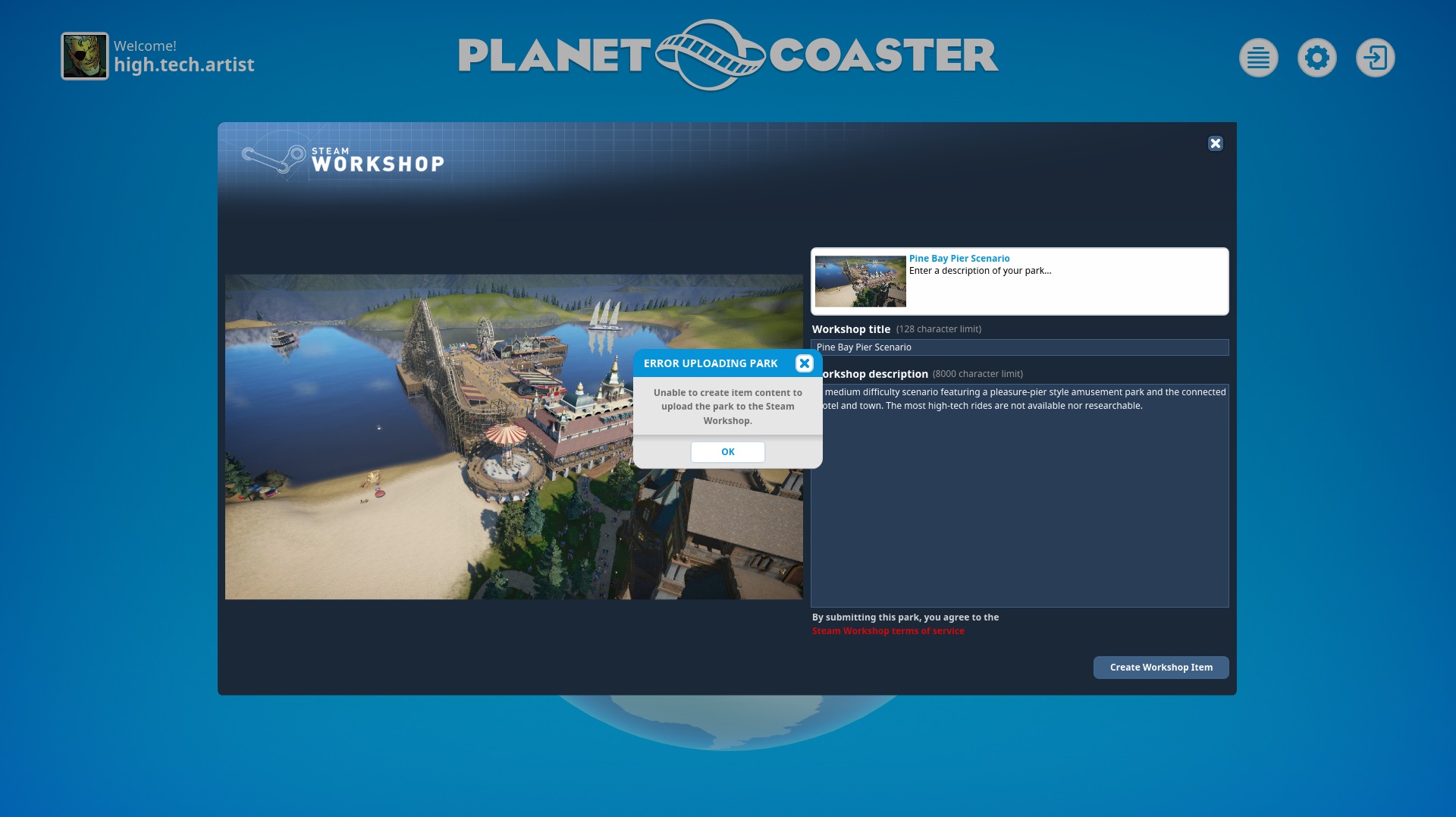Screen dimensions: 1456x817
Task: Click the Steam Workshop logo
Action: click(343, 160)
